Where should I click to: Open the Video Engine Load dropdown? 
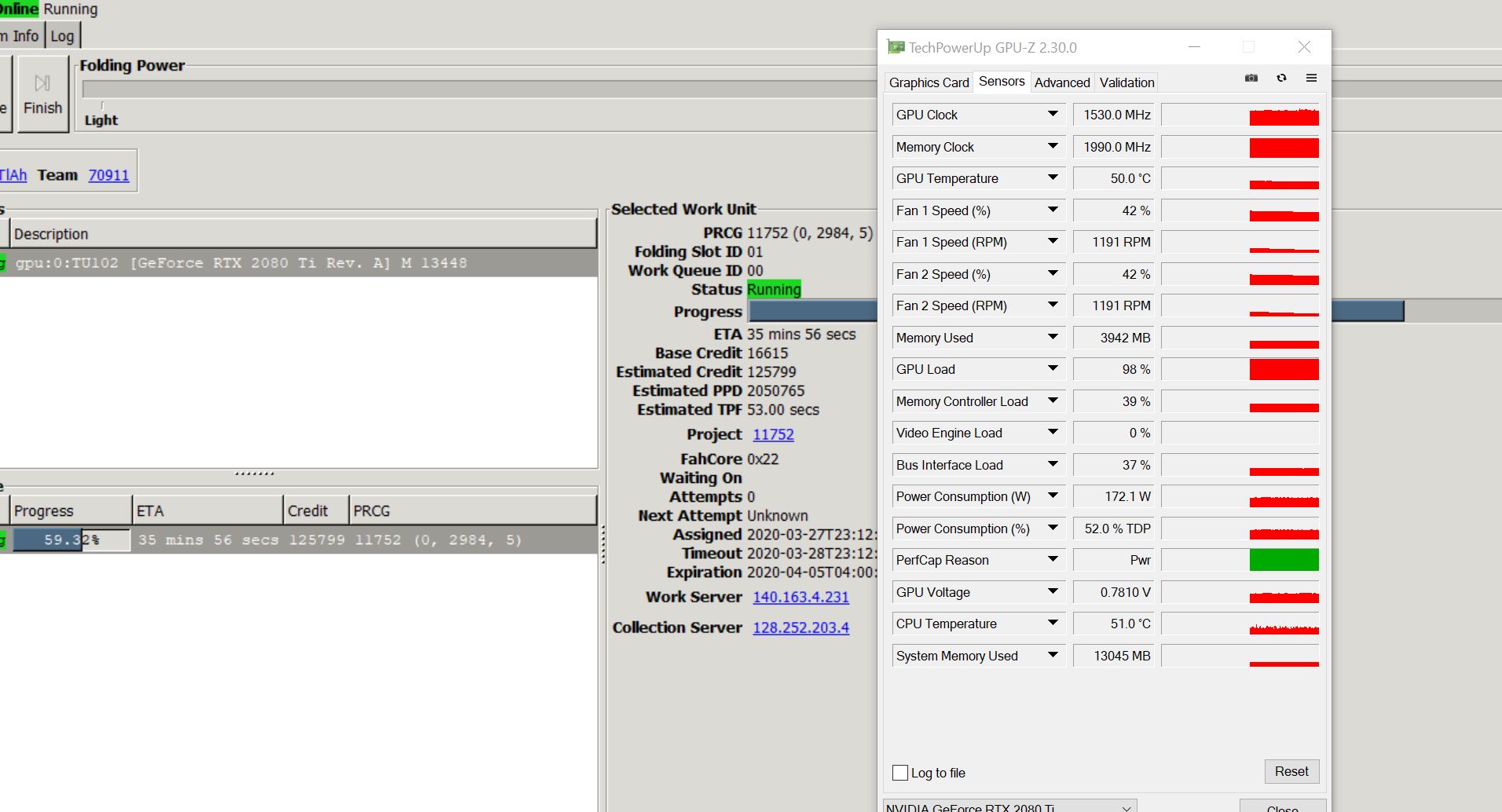pyautogui.click(x=1053, y=433)
